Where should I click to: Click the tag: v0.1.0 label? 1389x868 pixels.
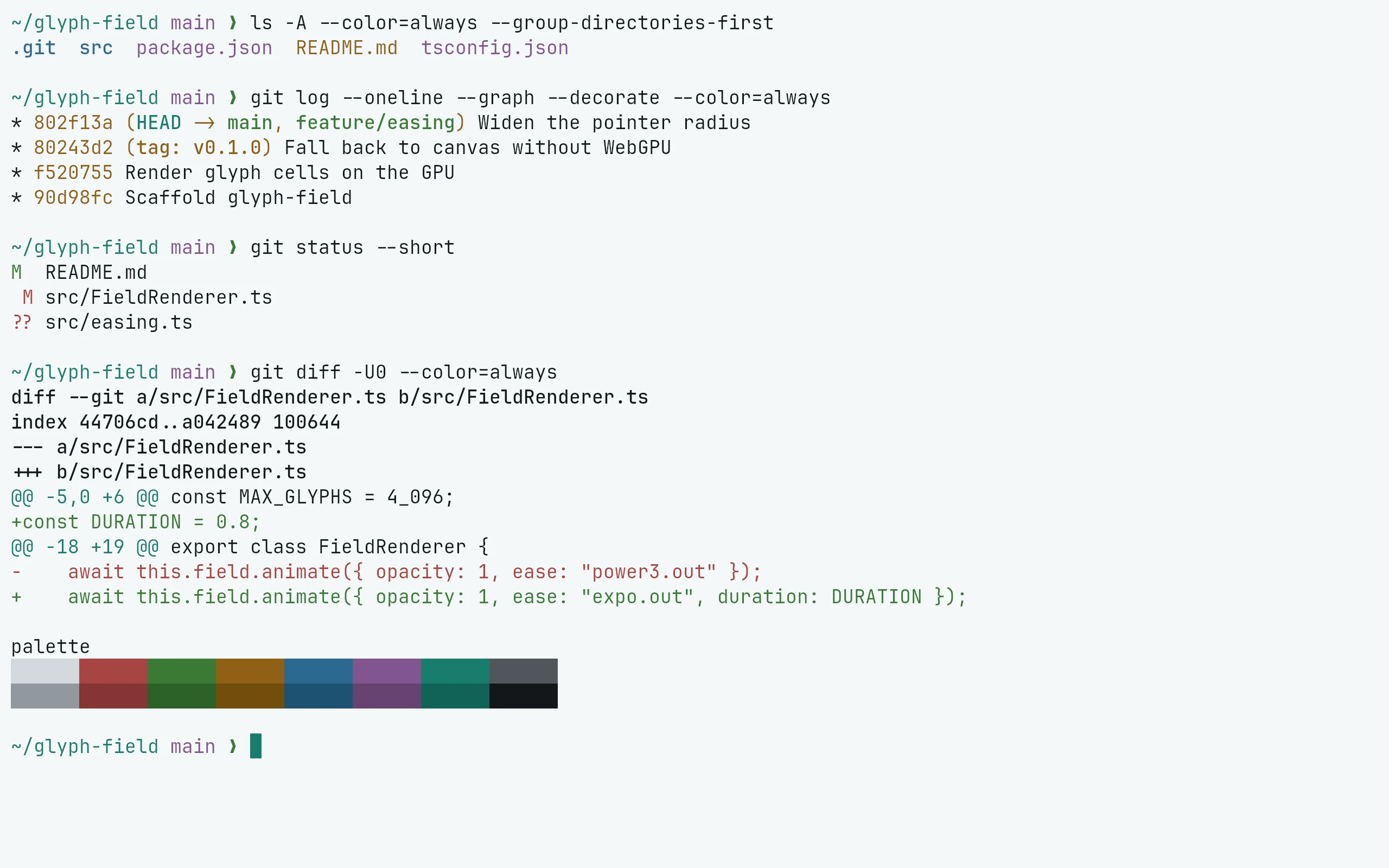[199, 148]
